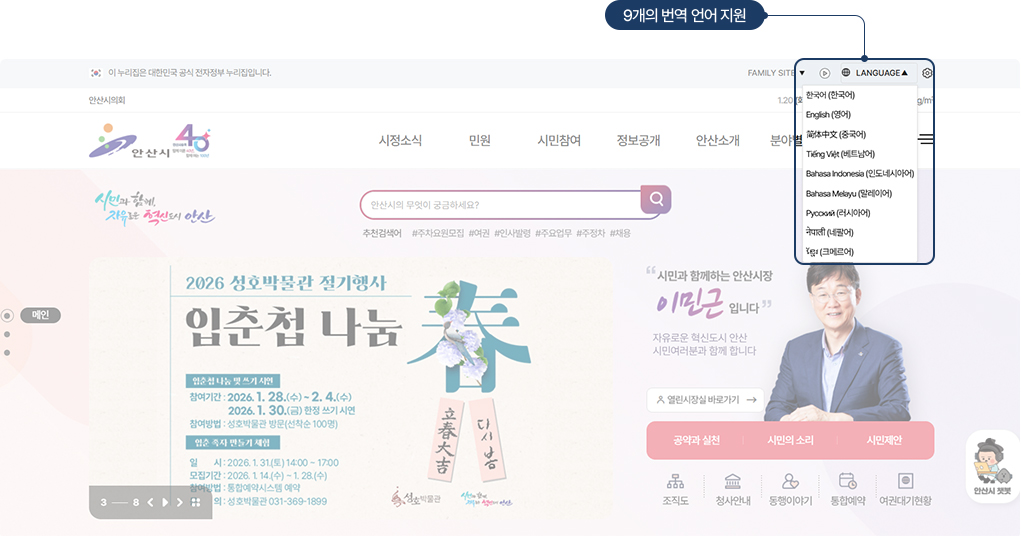The image size is (1021, 536).
Task: Click the 시민의 소리 link
Action: [x=790, y=440]
